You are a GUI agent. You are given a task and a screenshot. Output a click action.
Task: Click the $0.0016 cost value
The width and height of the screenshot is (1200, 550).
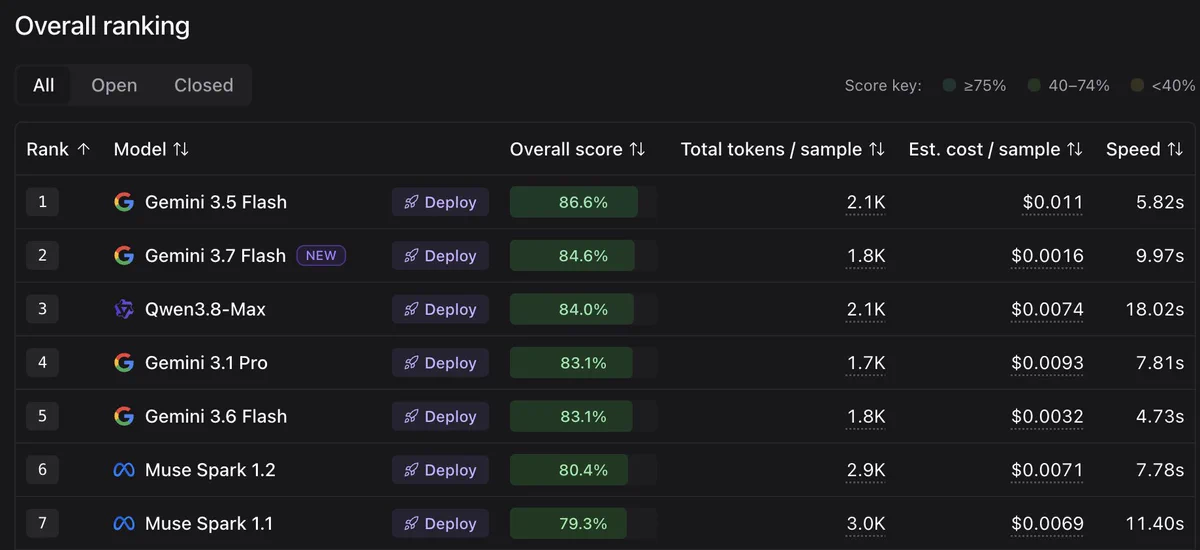click(x=1047, y=256)
